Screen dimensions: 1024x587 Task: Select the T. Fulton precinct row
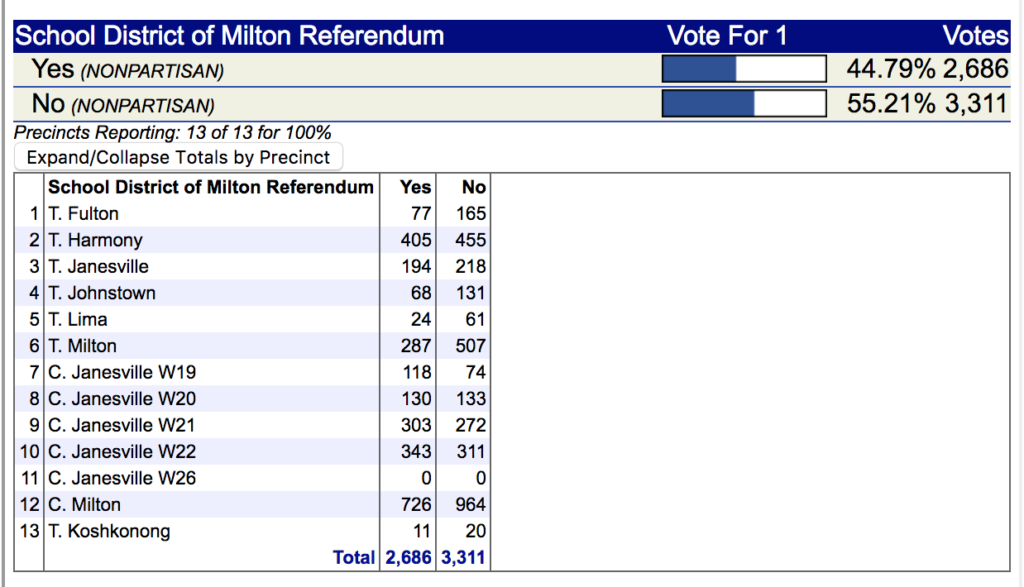pyautogui.click(x=252, y=214)
